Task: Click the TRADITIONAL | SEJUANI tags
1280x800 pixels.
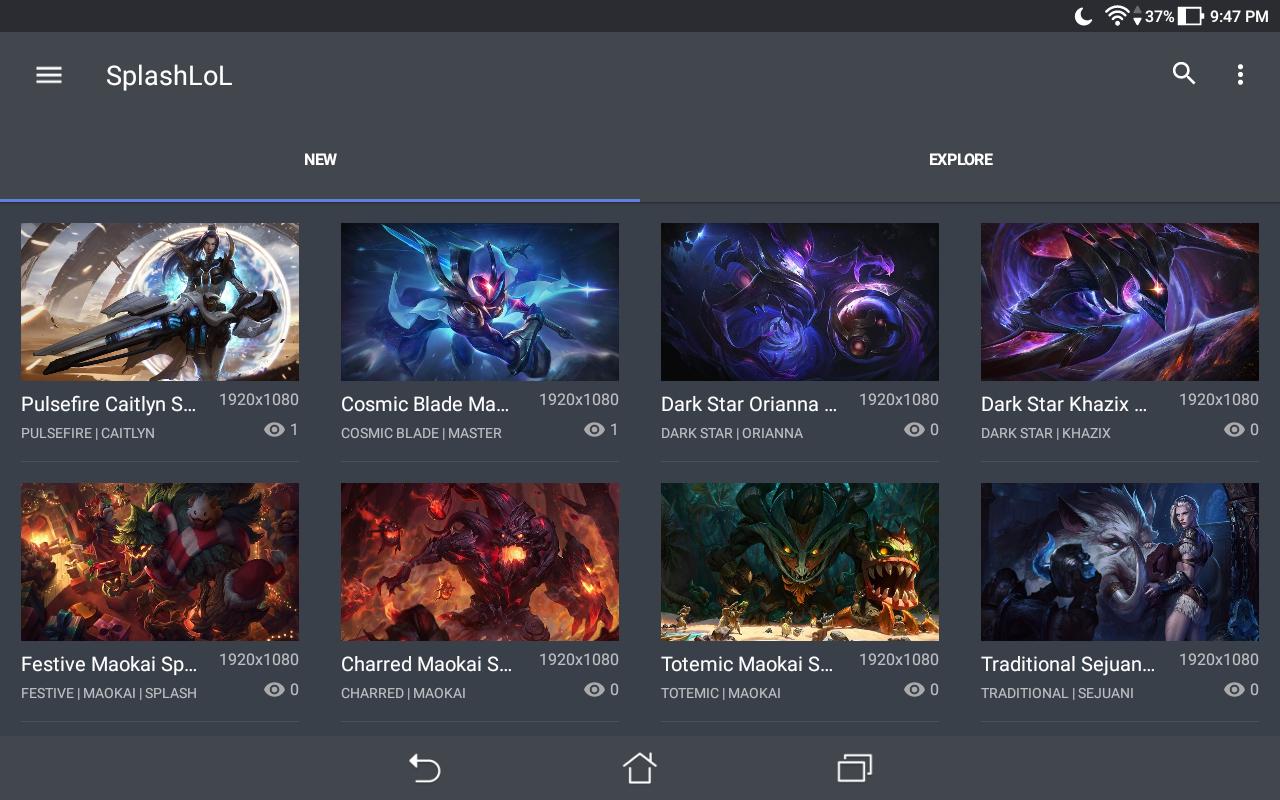Action: pos(1057,693)
